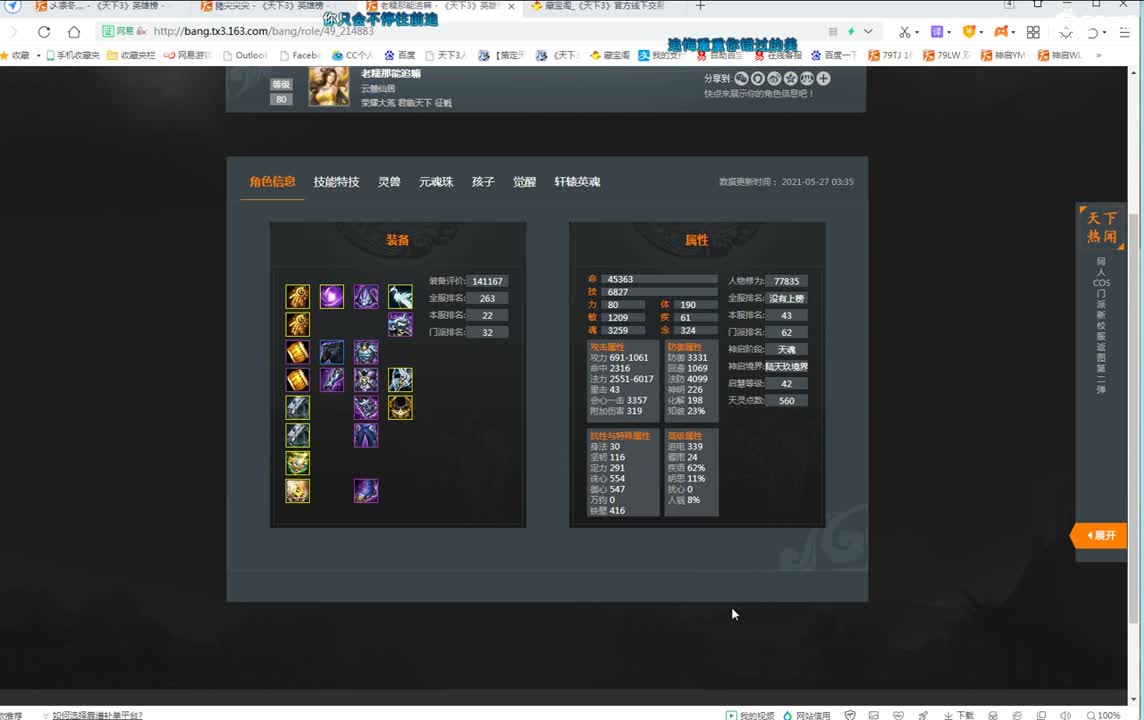Open the 天下热闻 side banner

click(1101, 227)
